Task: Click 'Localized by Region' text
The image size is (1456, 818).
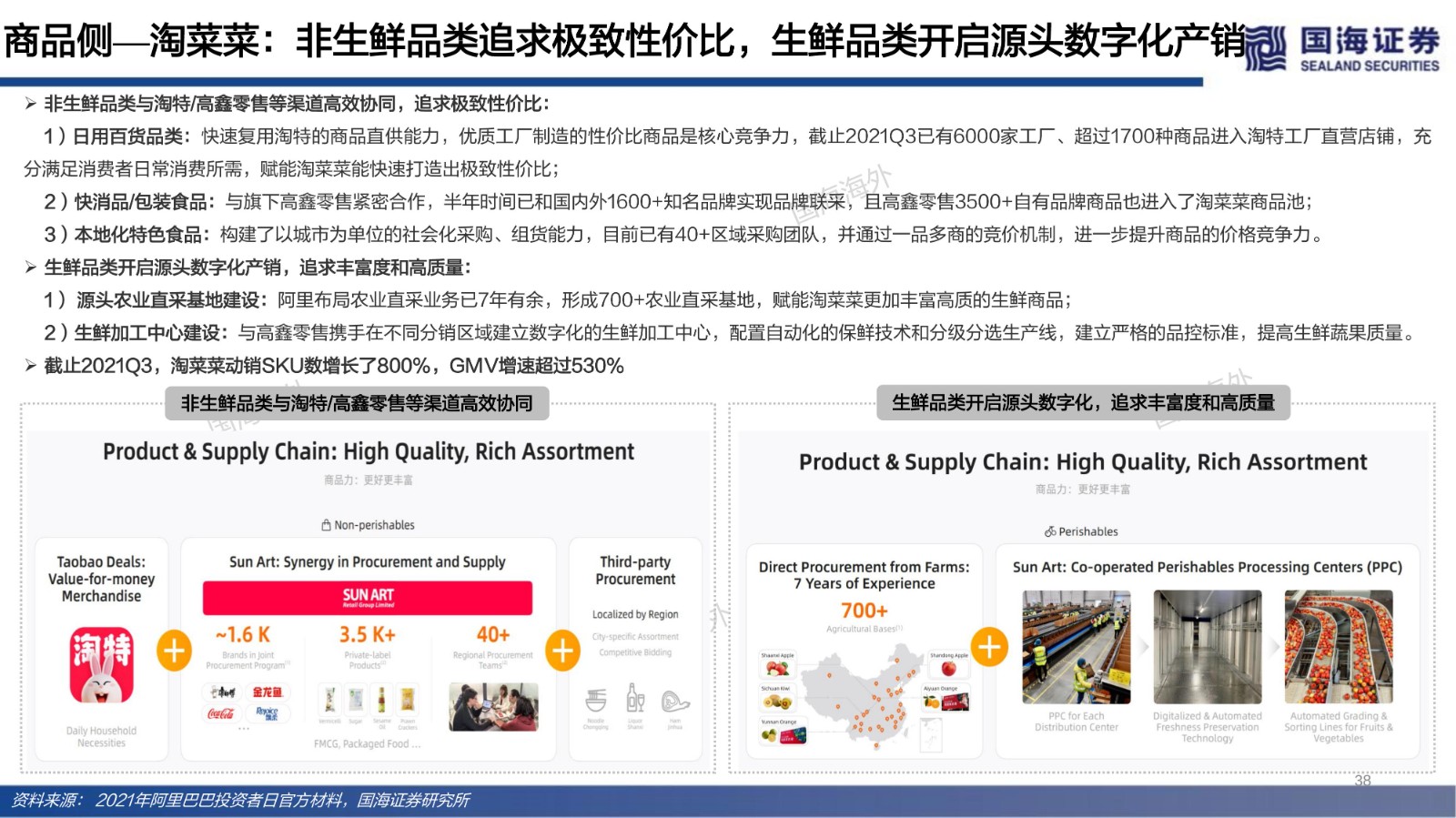Action: click(635, 614)
